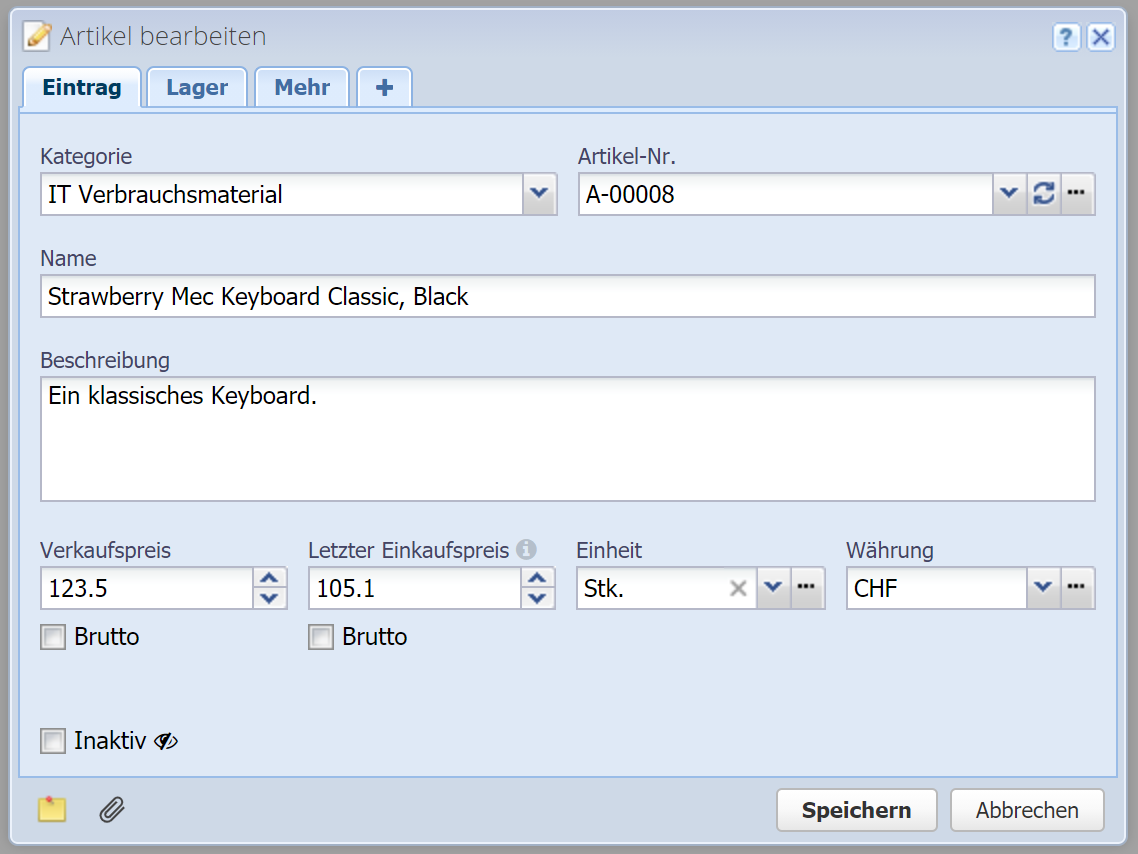Click the info icon beside Letzter Einkaufspreis
The height and width of the screenshot is (854, 1138).
(527, 549)
